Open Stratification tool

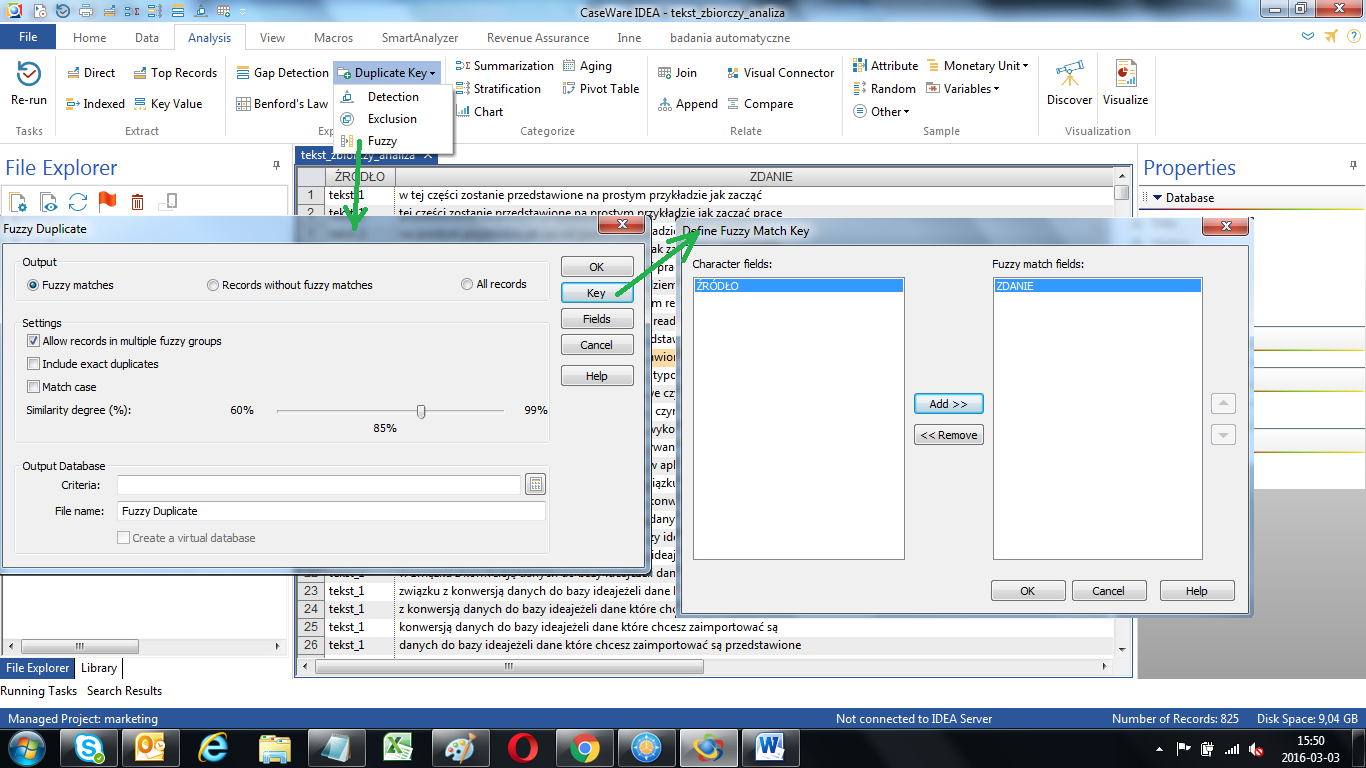coord(498,89)
